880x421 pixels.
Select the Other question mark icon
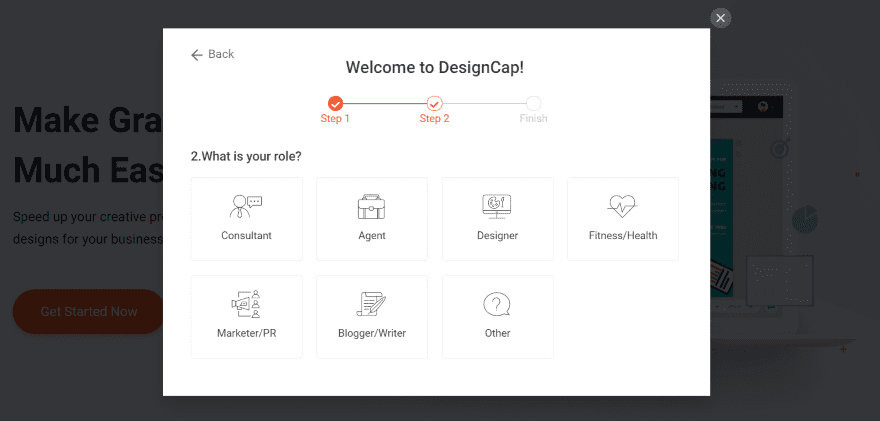(497, 304)
